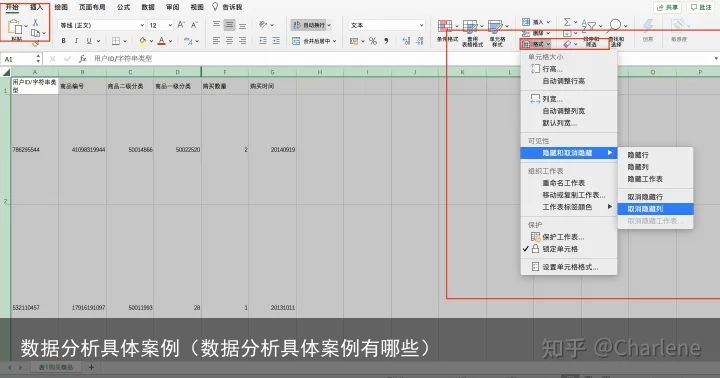Image resolution: width=720 pixels, height=378 pixels.
Task: Apply percent style with % icon
Action: point(373,41)
